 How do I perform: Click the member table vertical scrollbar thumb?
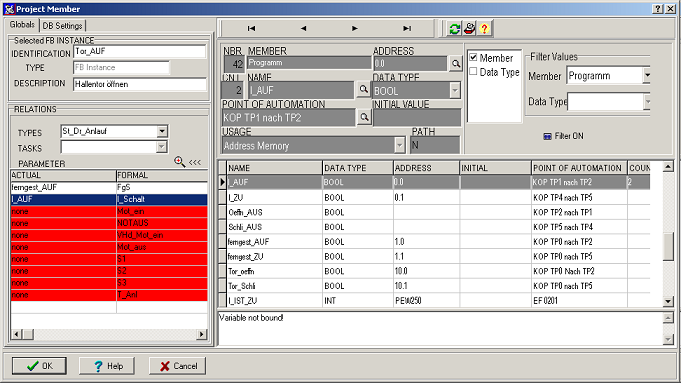(x=668, y=246)
